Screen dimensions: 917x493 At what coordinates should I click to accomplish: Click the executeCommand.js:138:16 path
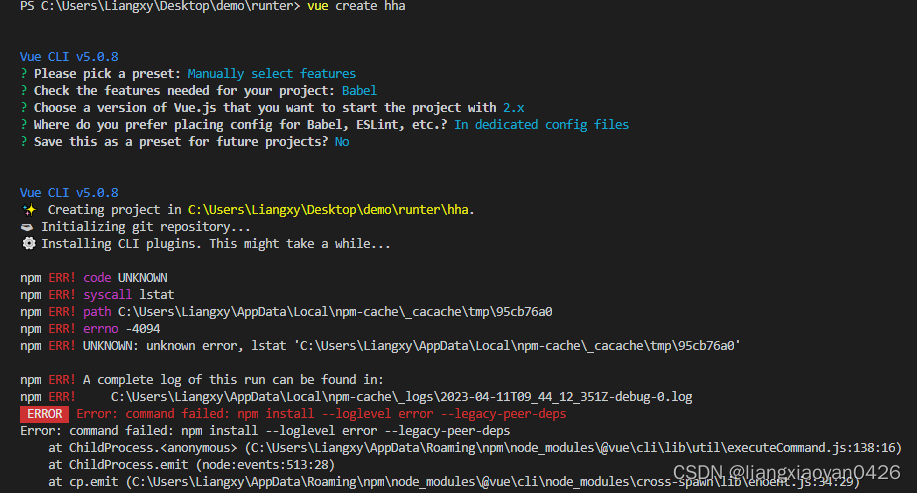[x=573, y=448]
